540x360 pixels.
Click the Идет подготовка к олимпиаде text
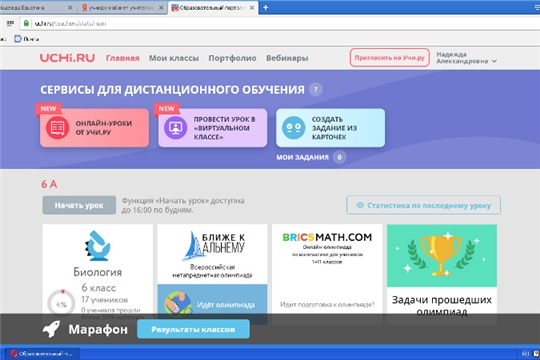click(327, 305)
